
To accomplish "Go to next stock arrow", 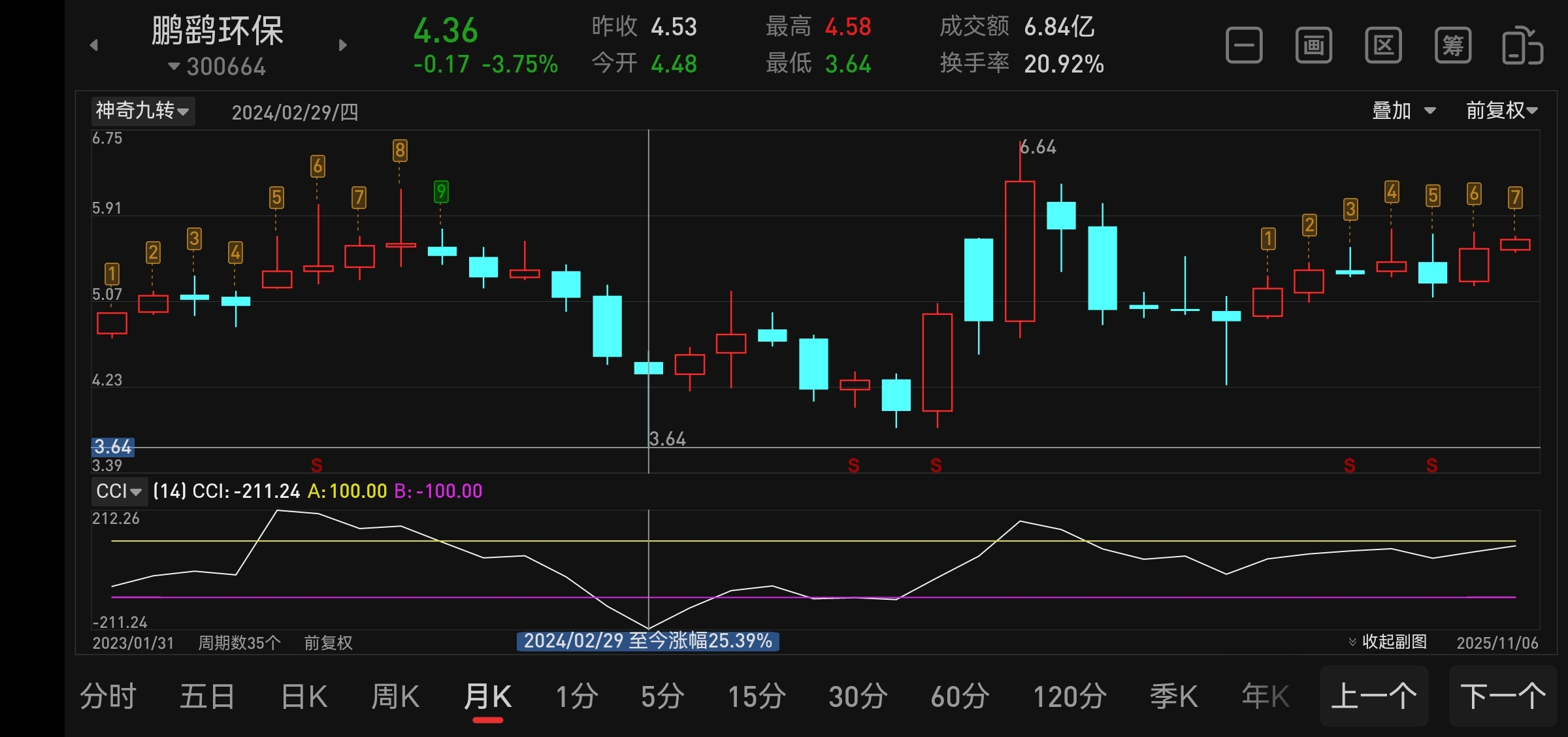I will coord(343,45).
